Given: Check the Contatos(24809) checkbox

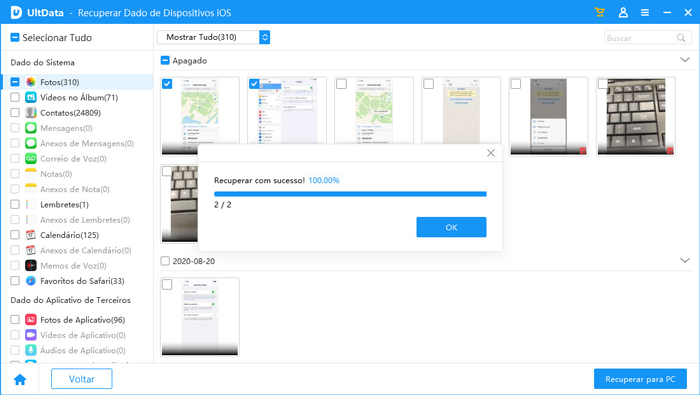Looking at the screenshot, I should pos(15,112).
